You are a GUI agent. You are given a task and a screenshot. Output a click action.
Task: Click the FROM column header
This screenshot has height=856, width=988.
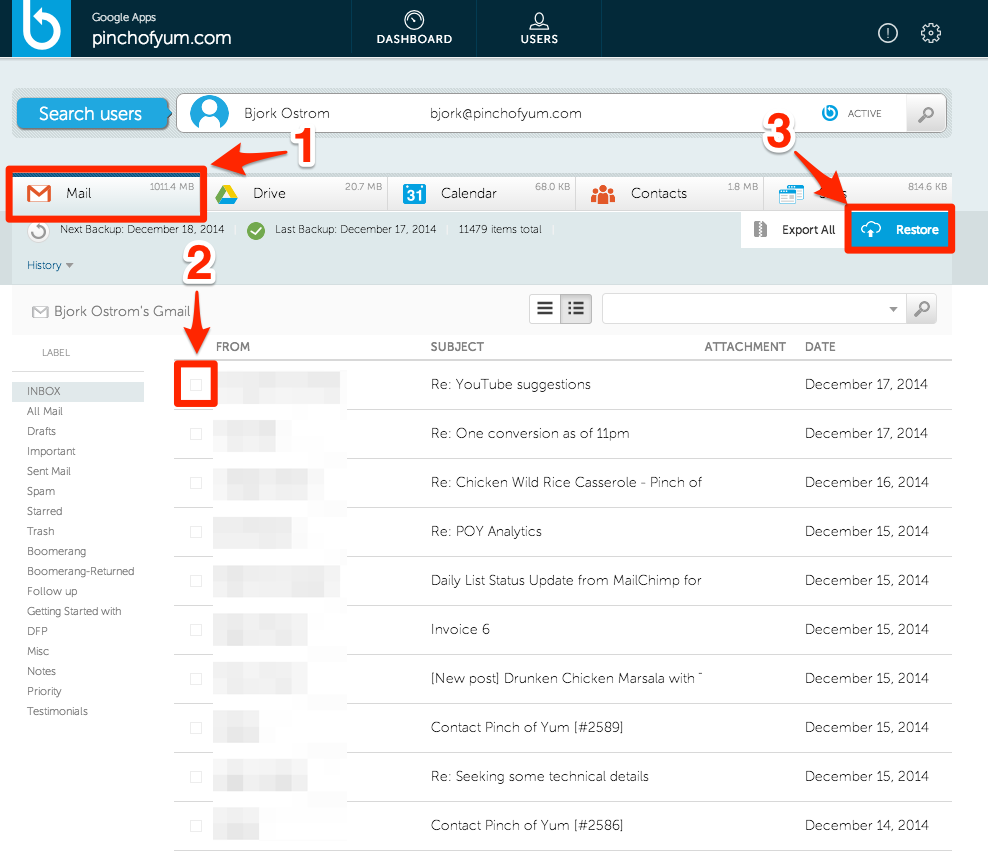pyautogui.click(x=233, y=346)
